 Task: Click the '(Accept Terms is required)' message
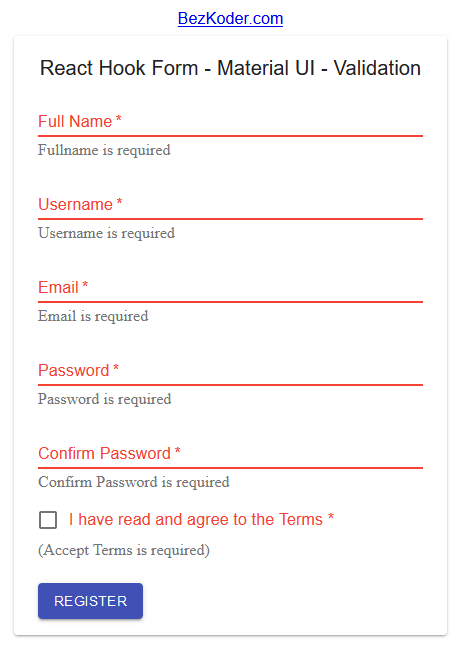124,550
